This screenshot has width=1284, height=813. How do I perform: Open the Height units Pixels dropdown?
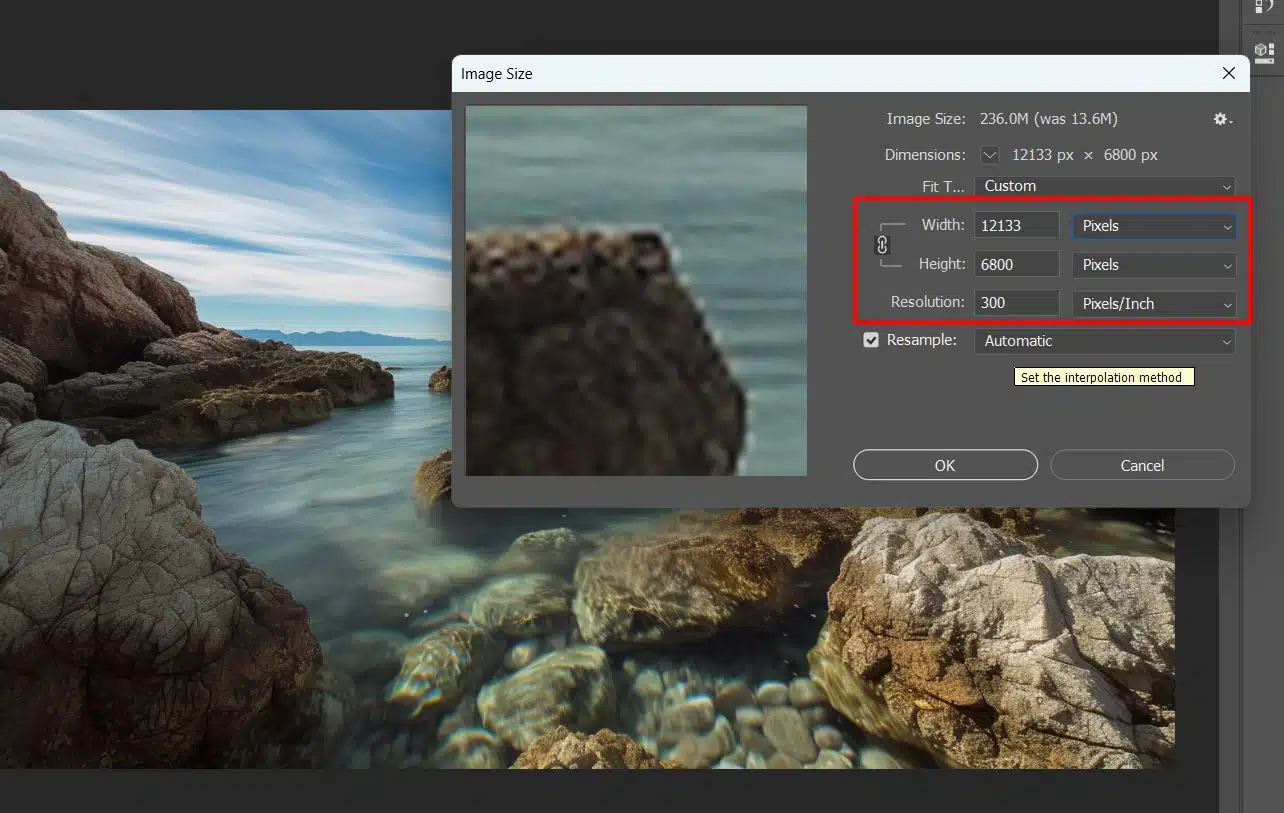pos(1154,265)
